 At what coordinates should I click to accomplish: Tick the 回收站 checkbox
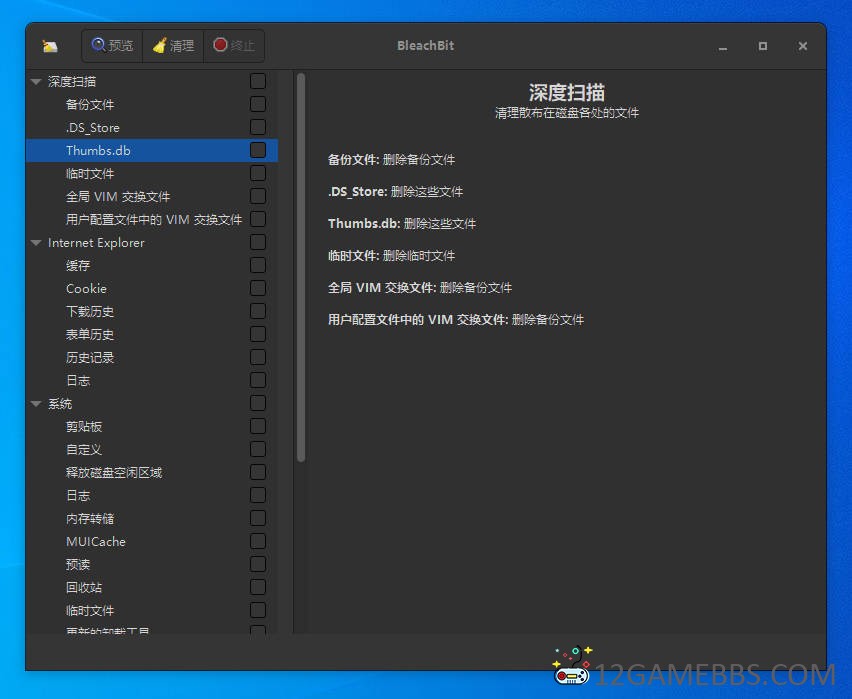[258, 587]
